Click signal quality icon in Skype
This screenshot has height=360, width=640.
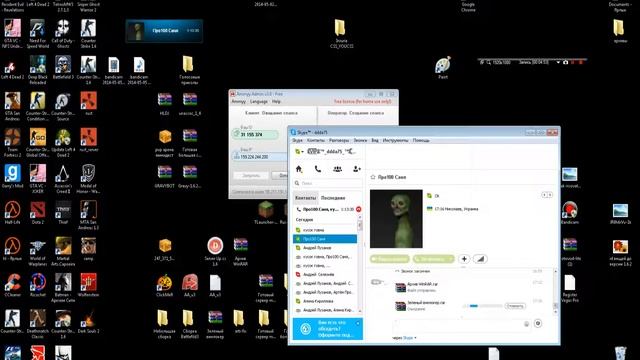click(x=480, y=259)
